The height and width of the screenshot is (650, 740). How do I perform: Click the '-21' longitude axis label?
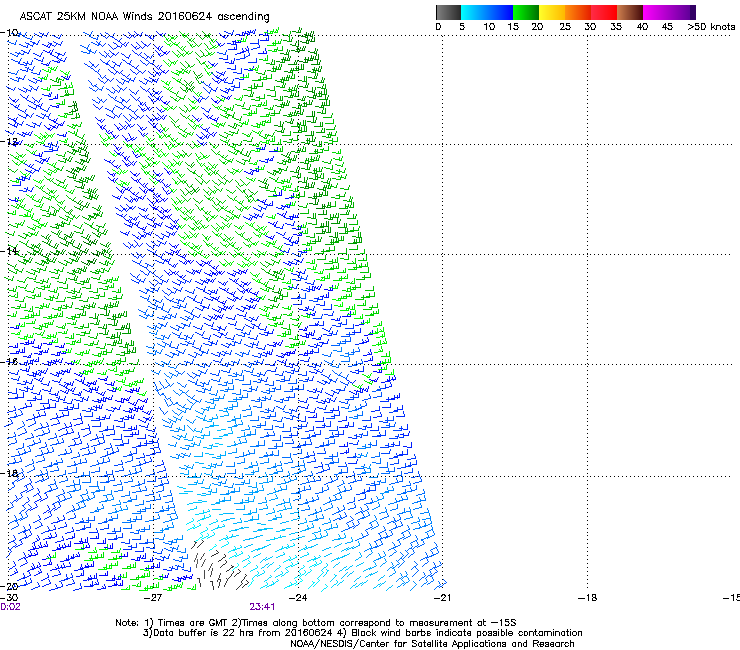coord(442,598)
